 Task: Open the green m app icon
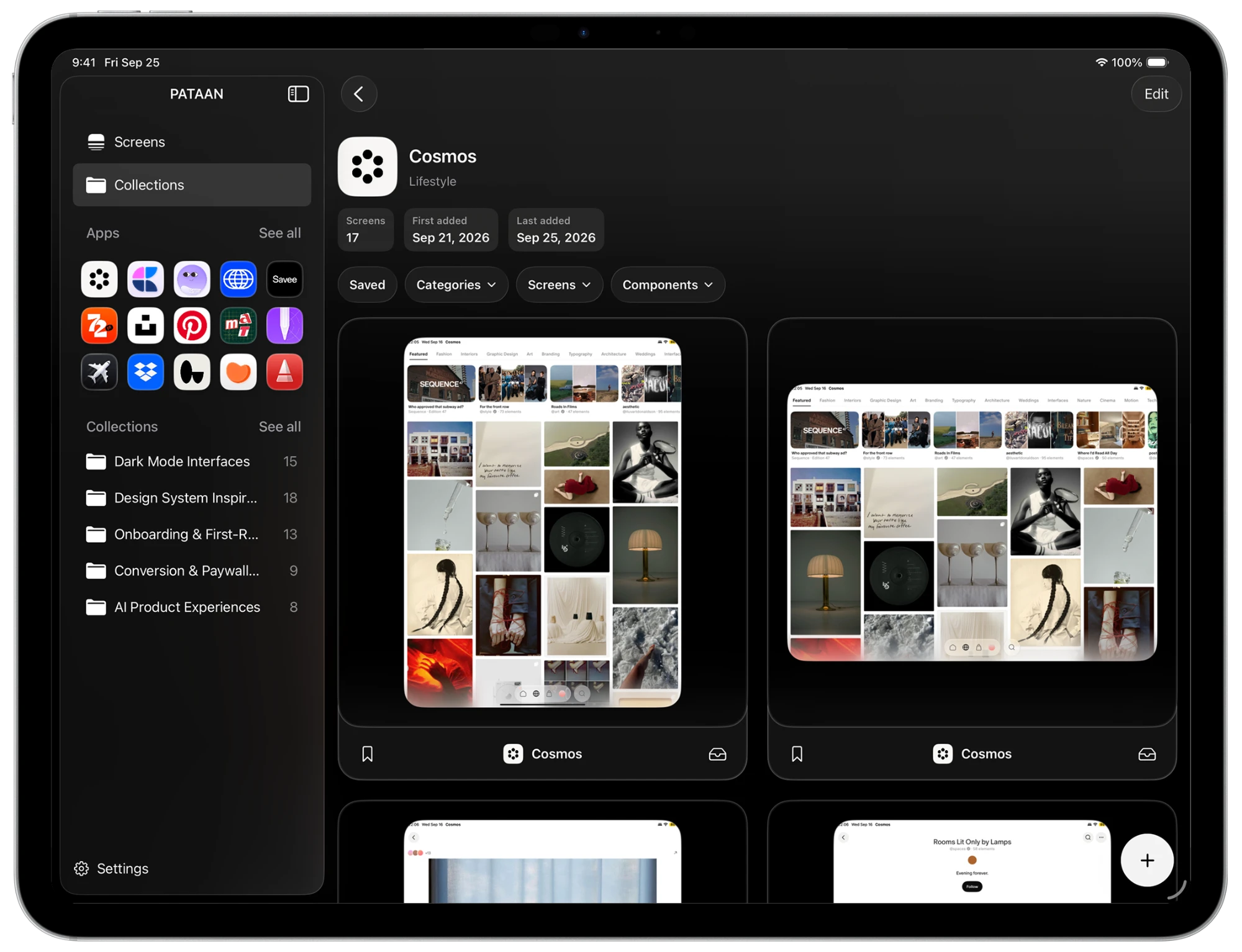pos(238,325)
